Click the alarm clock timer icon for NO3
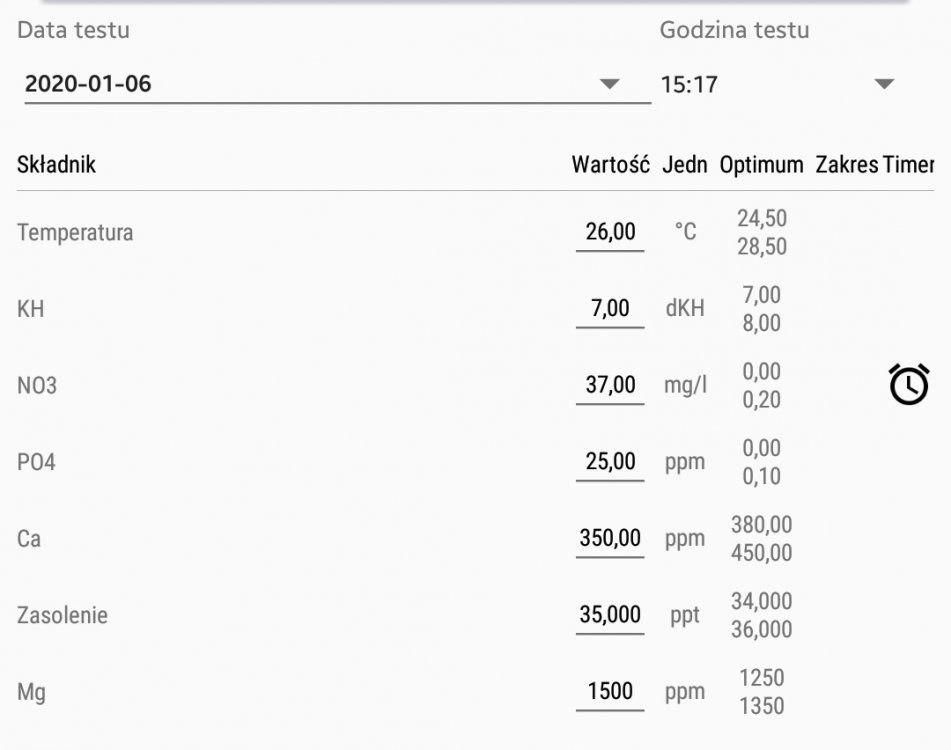951x750 pixels. 908,385
